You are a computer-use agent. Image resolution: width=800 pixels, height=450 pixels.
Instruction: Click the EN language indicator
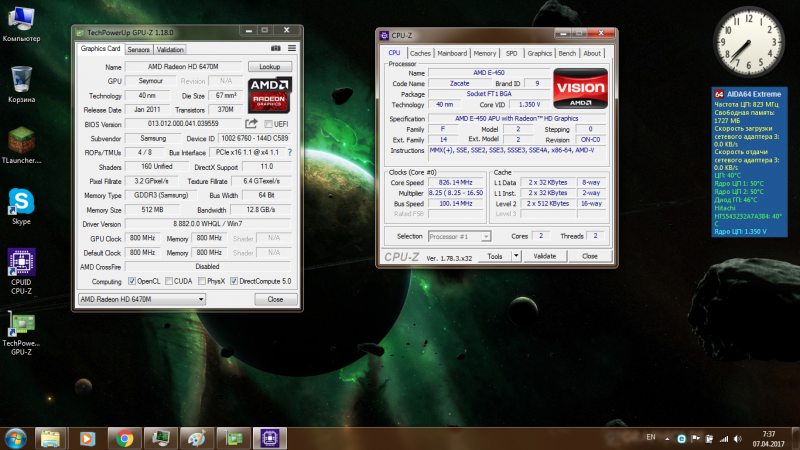point(651,437)
